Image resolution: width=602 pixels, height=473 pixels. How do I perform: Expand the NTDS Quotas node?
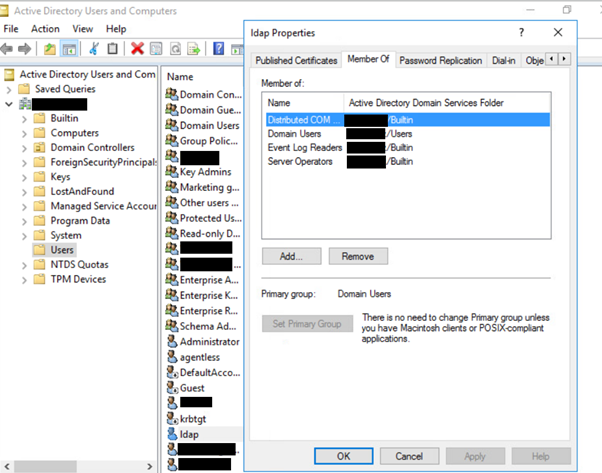[24, 266]
